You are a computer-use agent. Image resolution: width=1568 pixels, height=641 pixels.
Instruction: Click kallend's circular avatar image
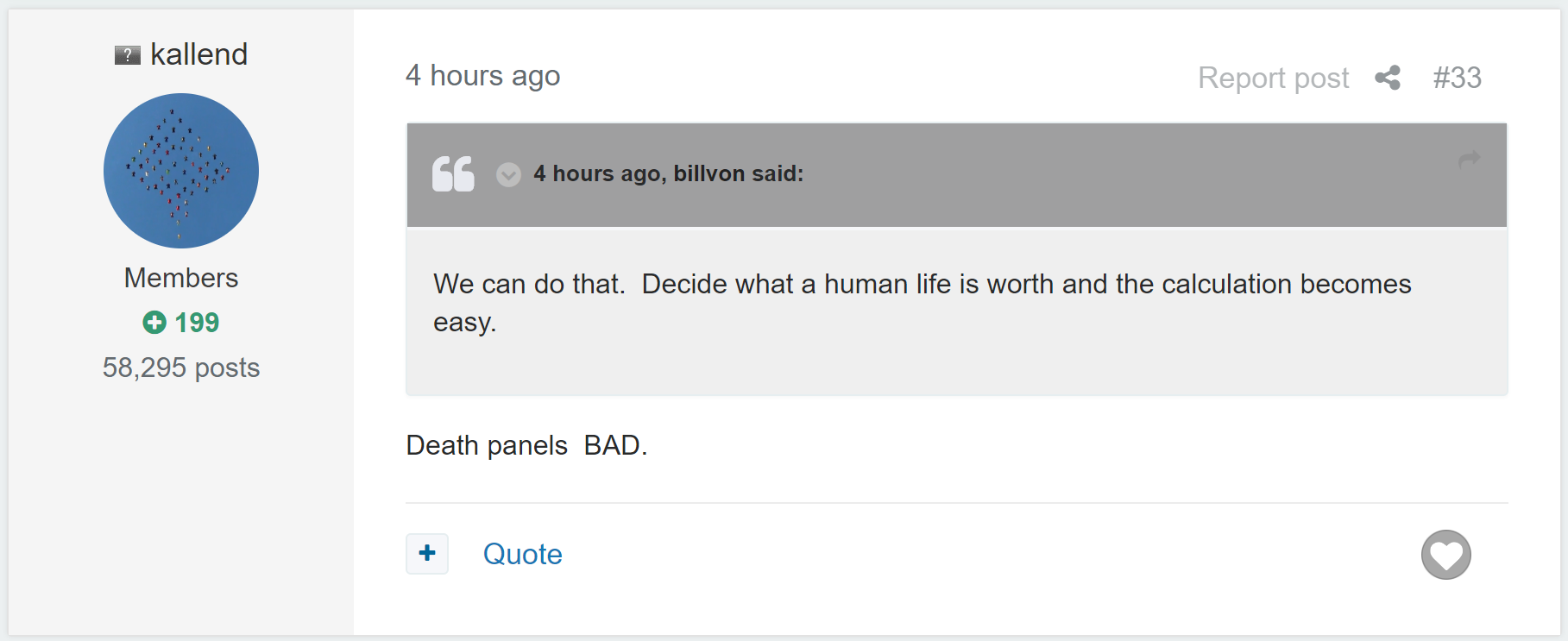tap(181, 171)
